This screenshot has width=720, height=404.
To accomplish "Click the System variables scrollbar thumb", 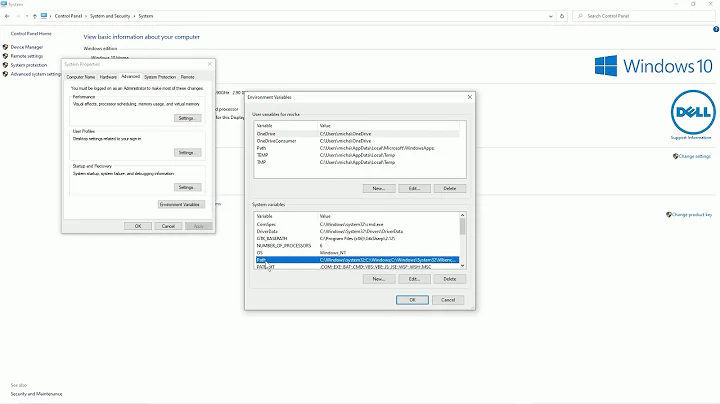I will click(x=462, y=227).
